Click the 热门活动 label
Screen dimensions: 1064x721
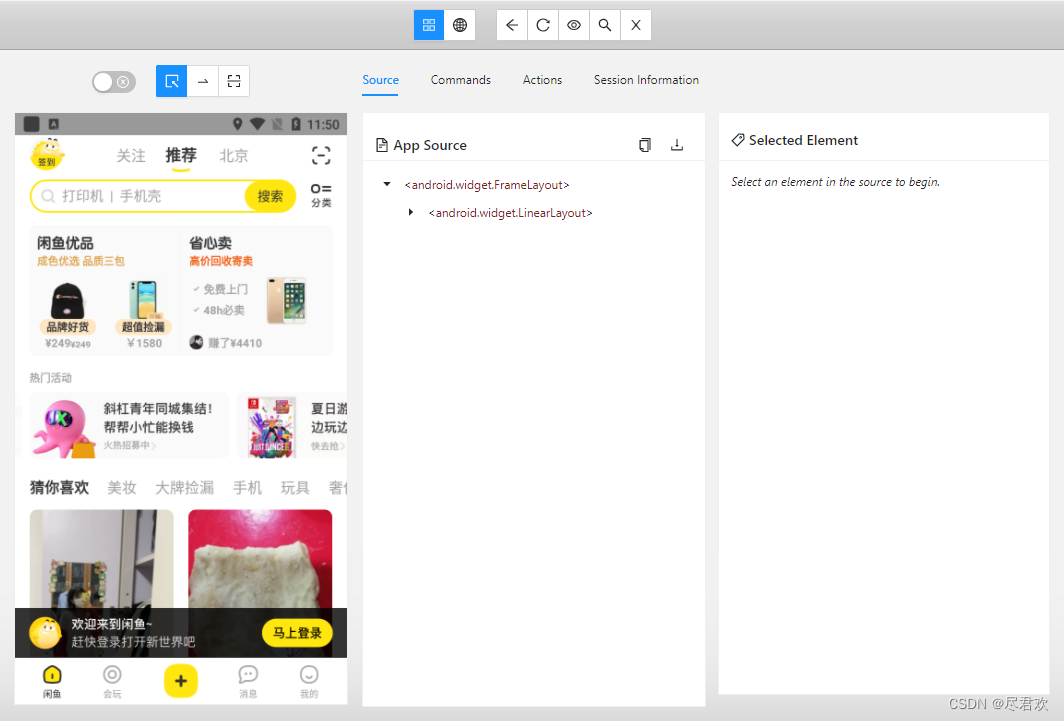pyautogui.click(x=50, y=378)
